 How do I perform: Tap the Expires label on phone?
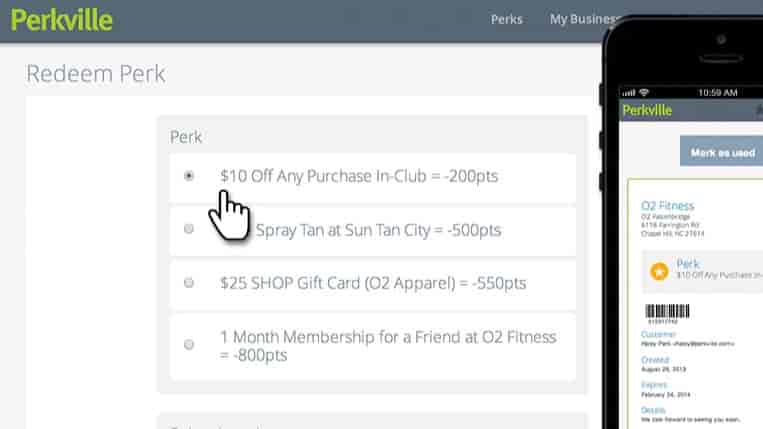point(654,385)
